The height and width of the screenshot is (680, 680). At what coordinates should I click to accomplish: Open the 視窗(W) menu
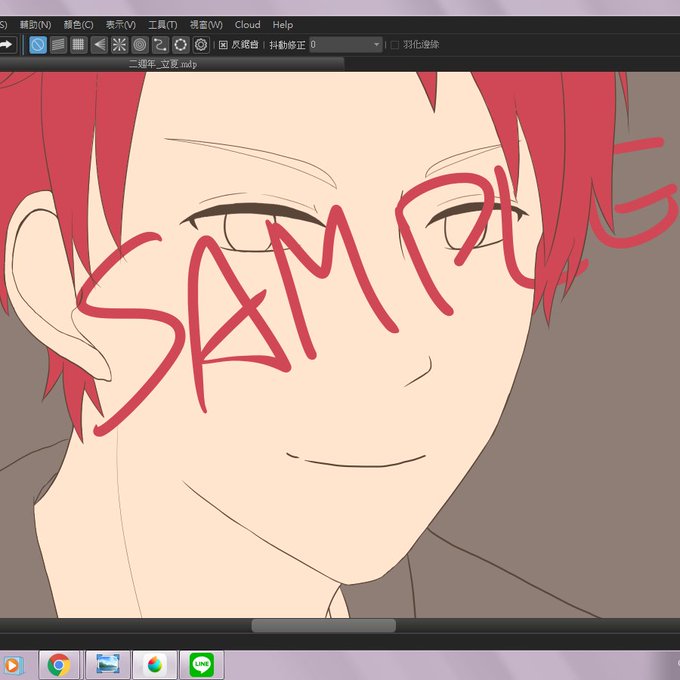[206, 25]
